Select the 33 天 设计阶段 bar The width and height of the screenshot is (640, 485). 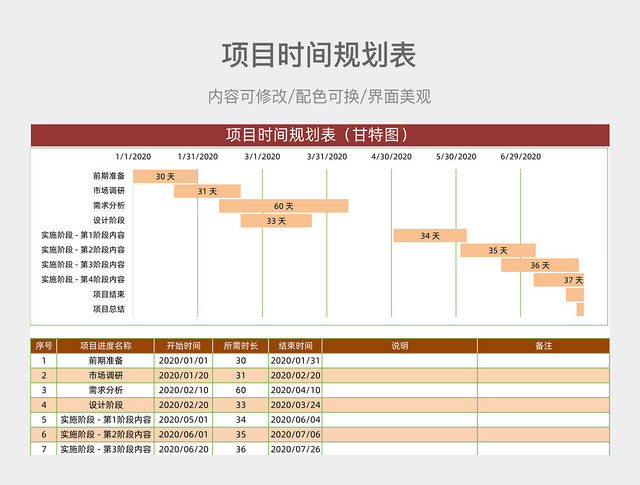(x=276, y=220)
